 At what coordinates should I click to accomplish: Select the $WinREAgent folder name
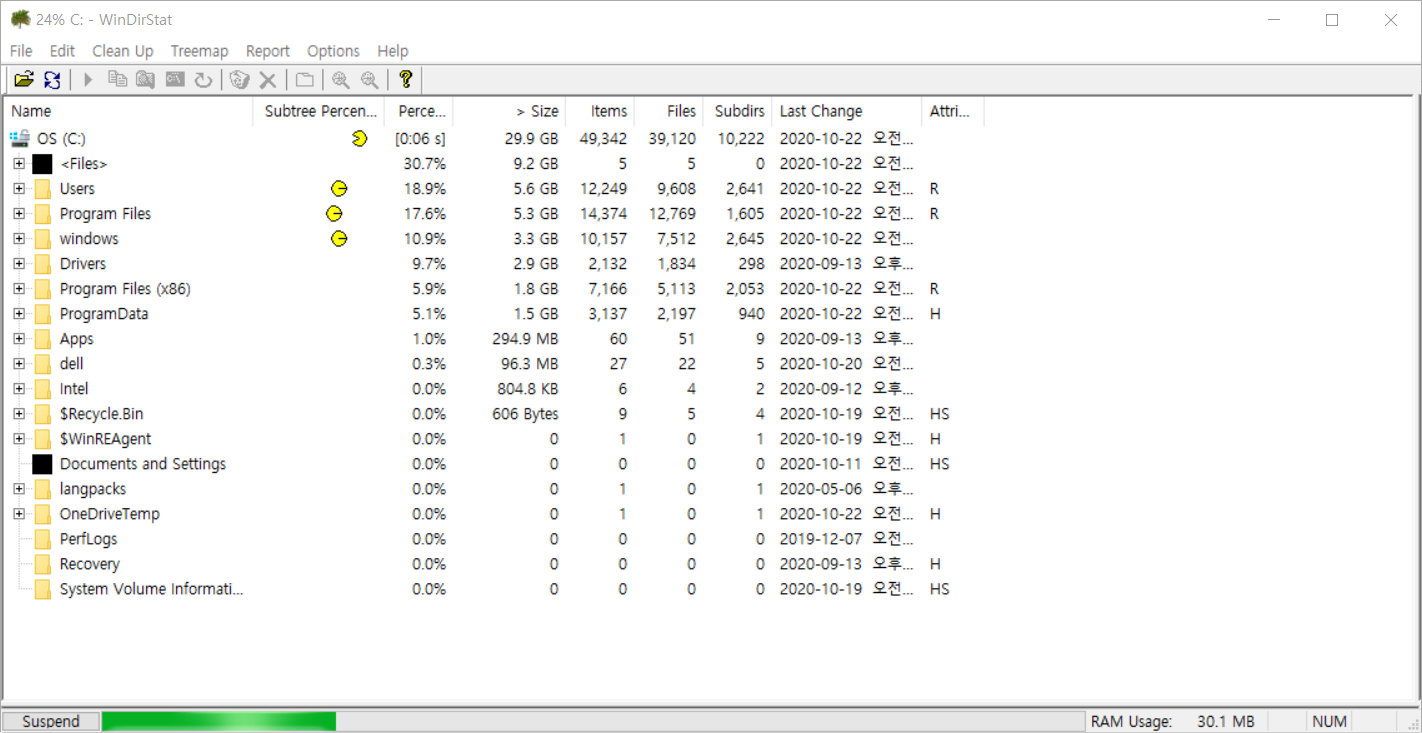click(106, 439)
